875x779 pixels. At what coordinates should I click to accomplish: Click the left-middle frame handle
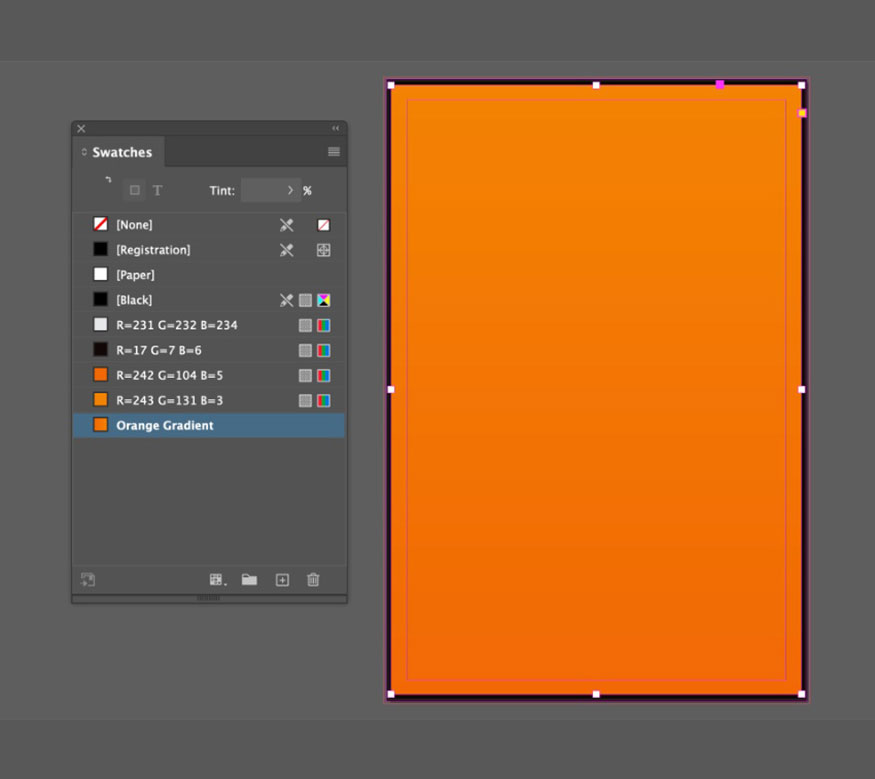[391, 390]
